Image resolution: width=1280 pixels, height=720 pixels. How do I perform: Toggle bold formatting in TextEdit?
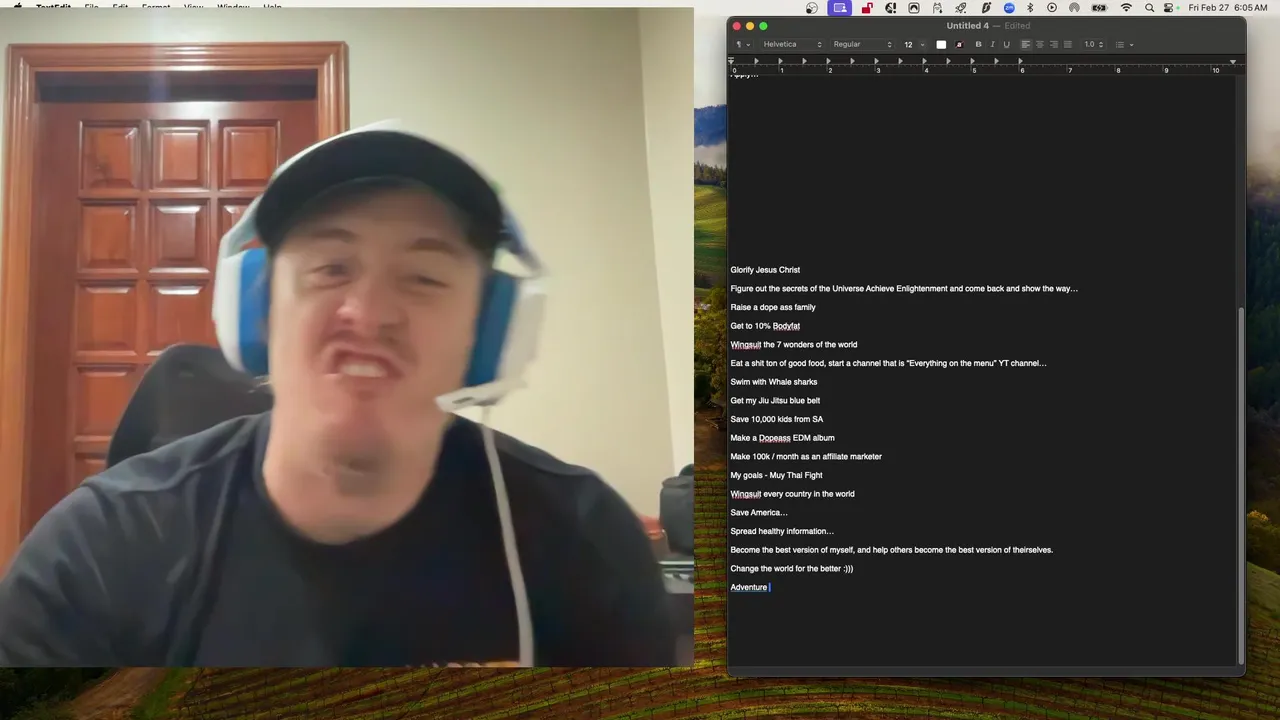(x=978, y=44)
